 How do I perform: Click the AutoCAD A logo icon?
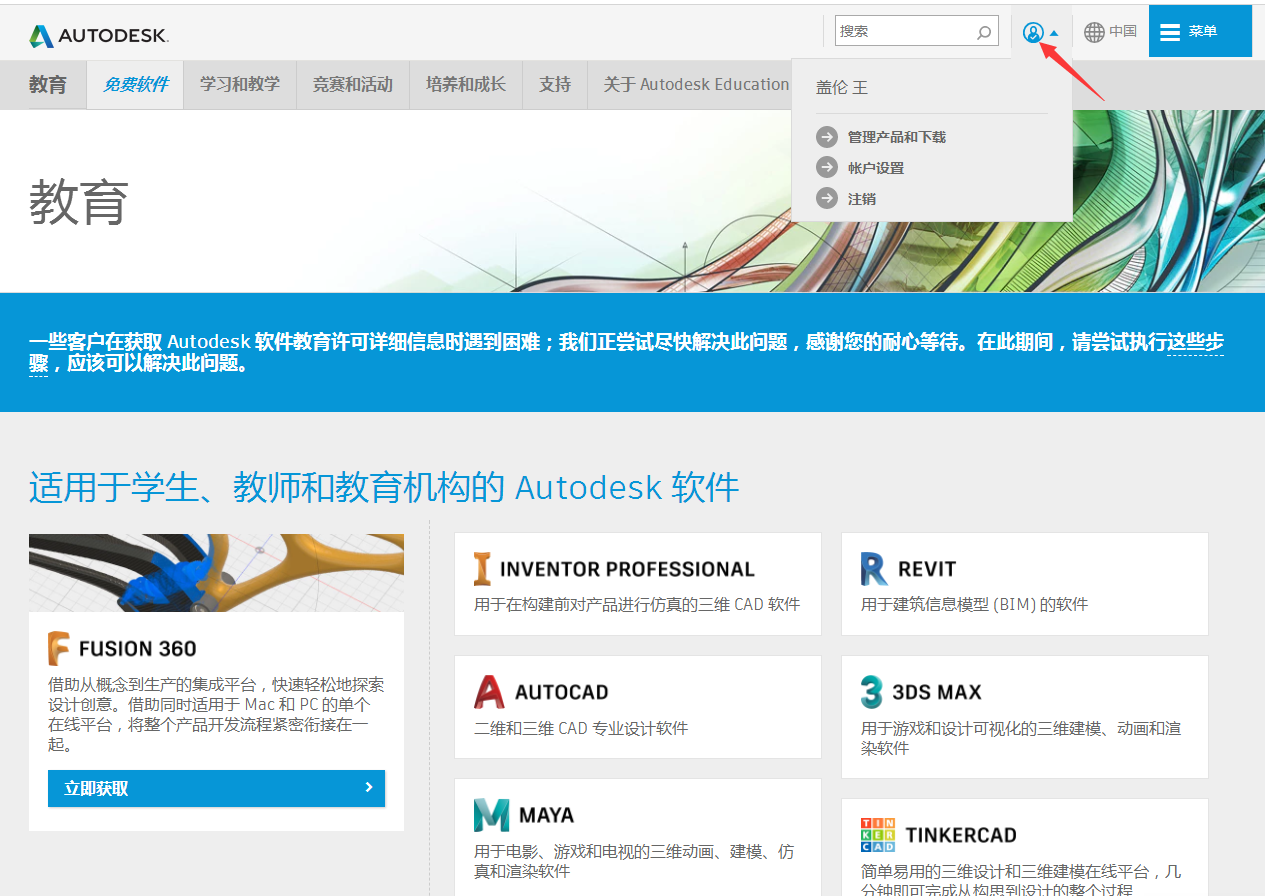point(489,692)
